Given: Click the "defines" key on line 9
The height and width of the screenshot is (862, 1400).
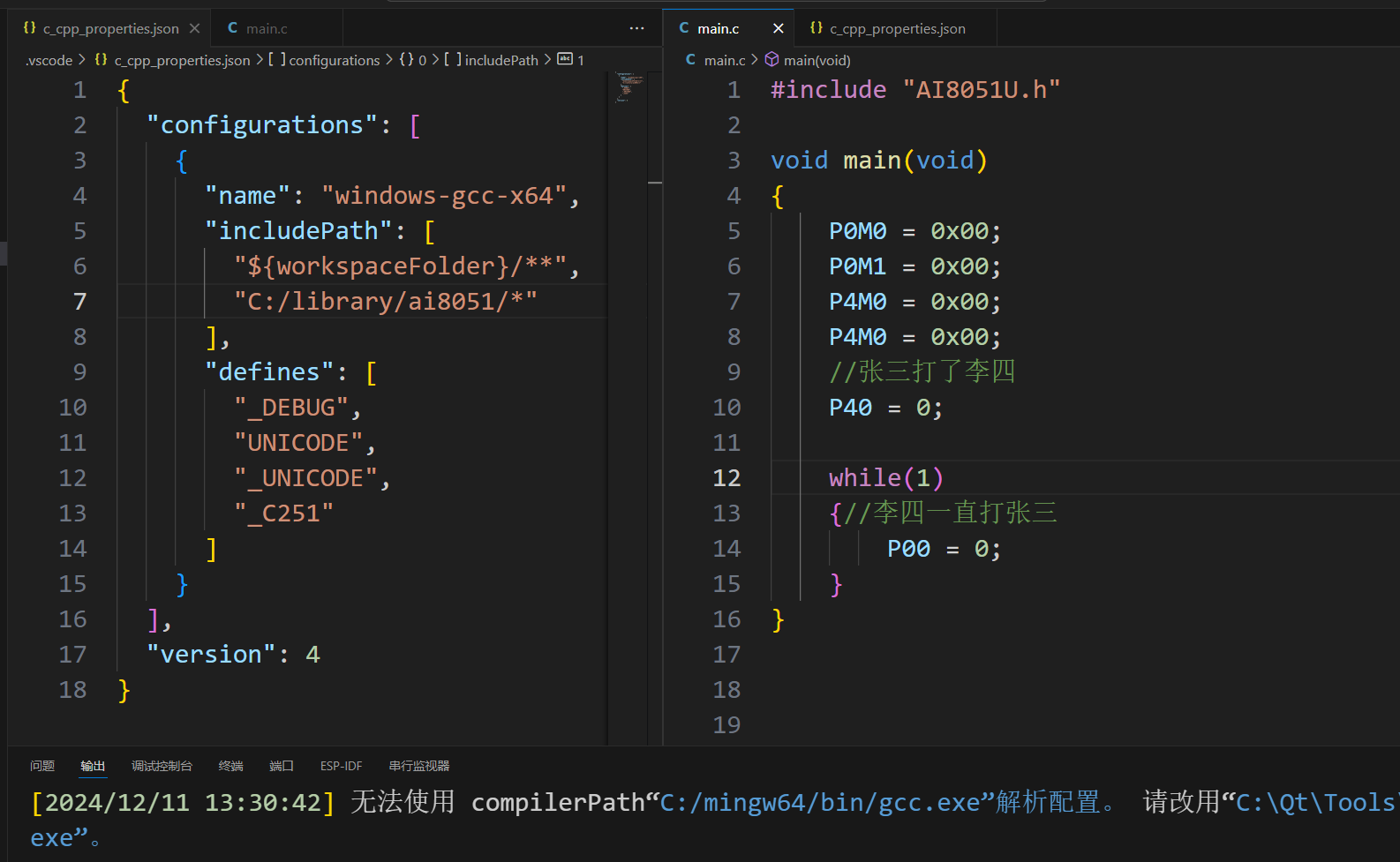Looking at the screenshot, I should [269, 372].
